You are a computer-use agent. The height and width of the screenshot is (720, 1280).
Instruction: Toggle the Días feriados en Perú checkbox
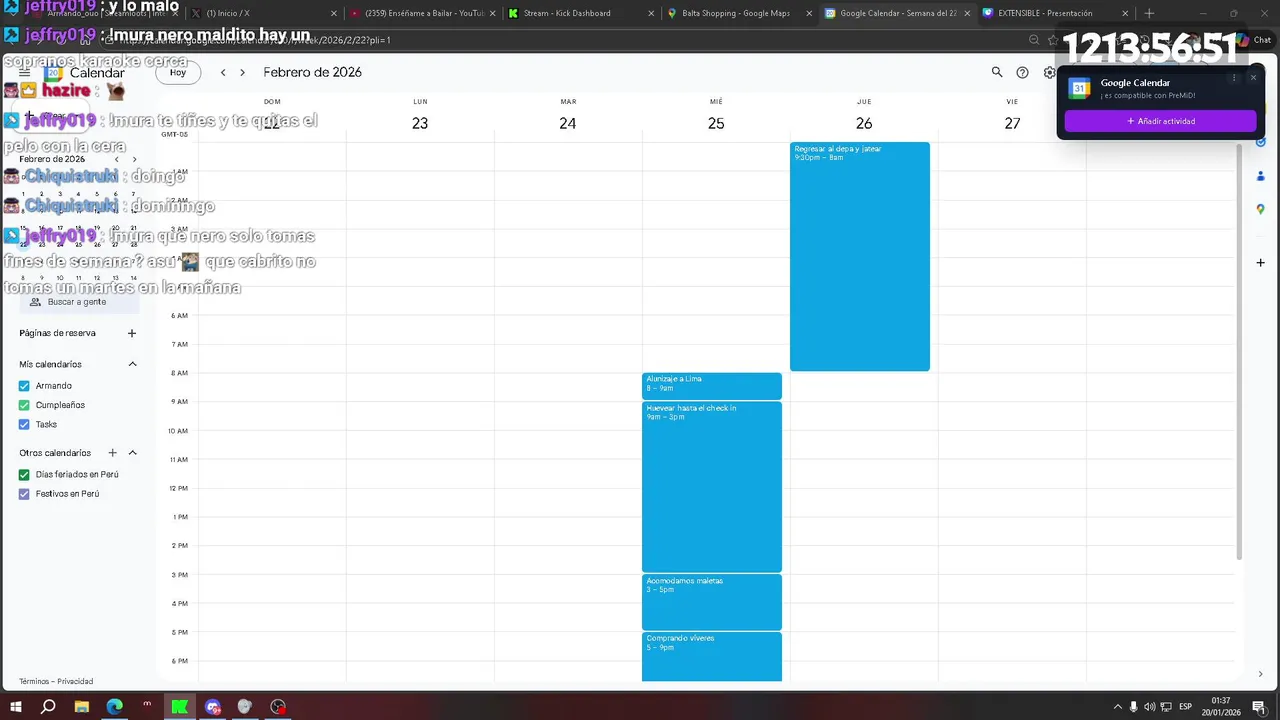pos(24,474)
